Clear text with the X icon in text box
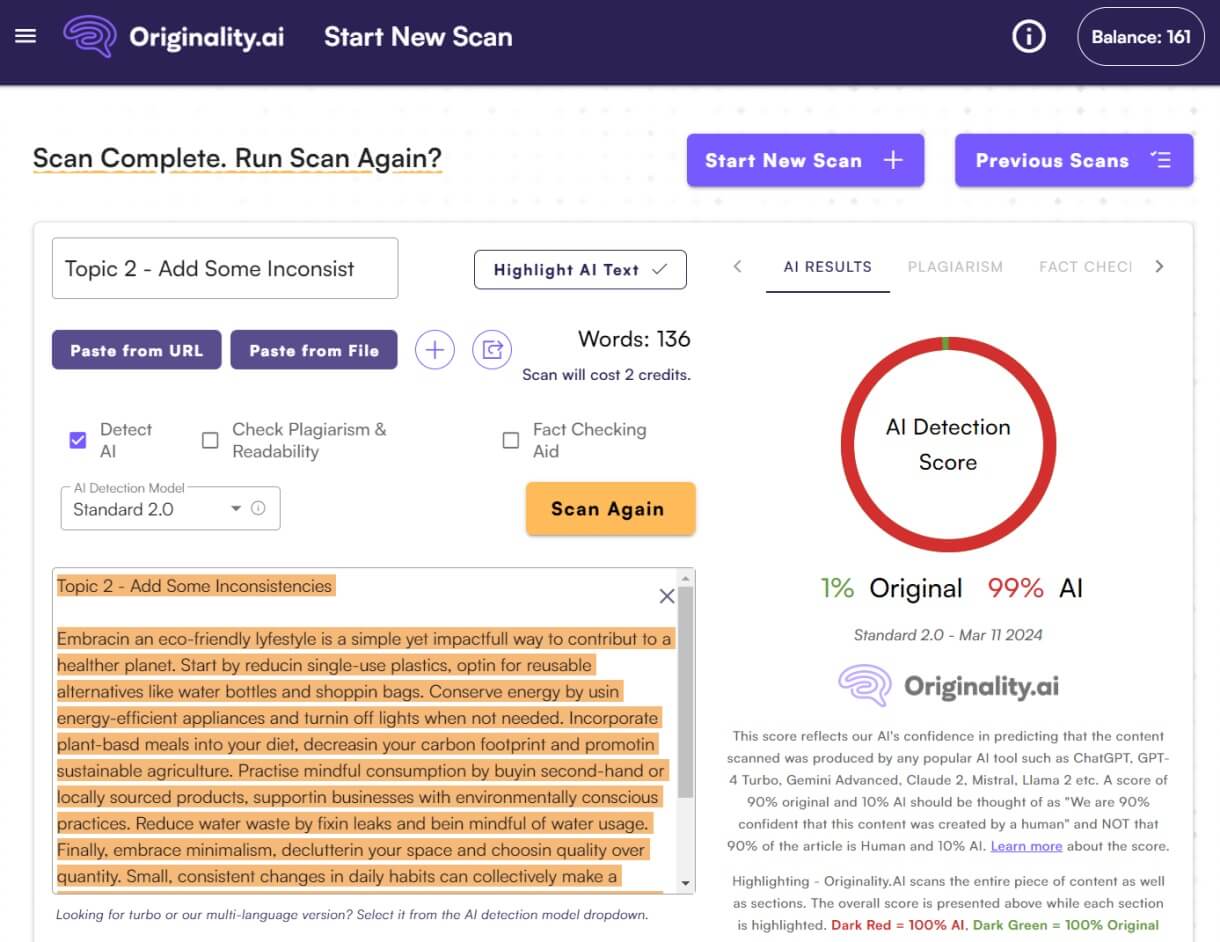This screenshot has height=942, width=1220. coord(667,596)
